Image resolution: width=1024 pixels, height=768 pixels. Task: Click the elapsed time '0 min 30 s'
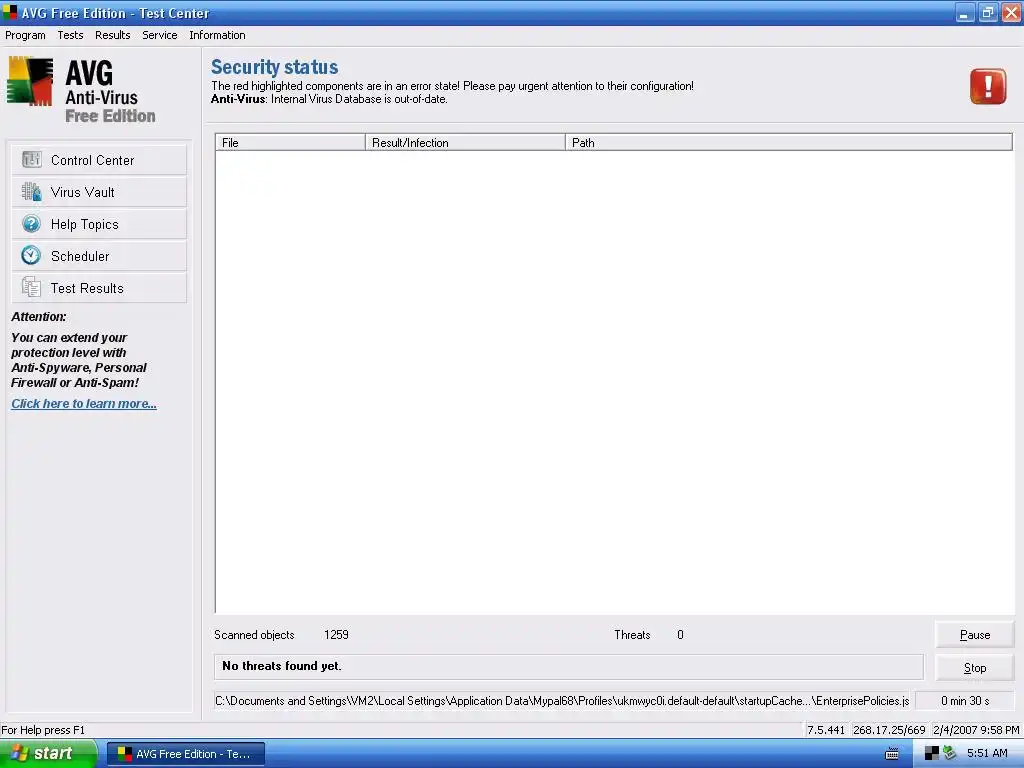[965, 701]
